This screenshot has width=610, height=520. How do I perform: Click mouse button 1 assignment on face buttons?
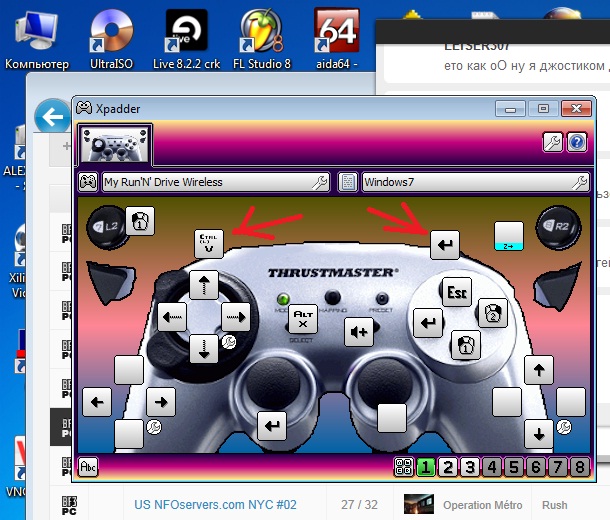(x=466, y=345)
